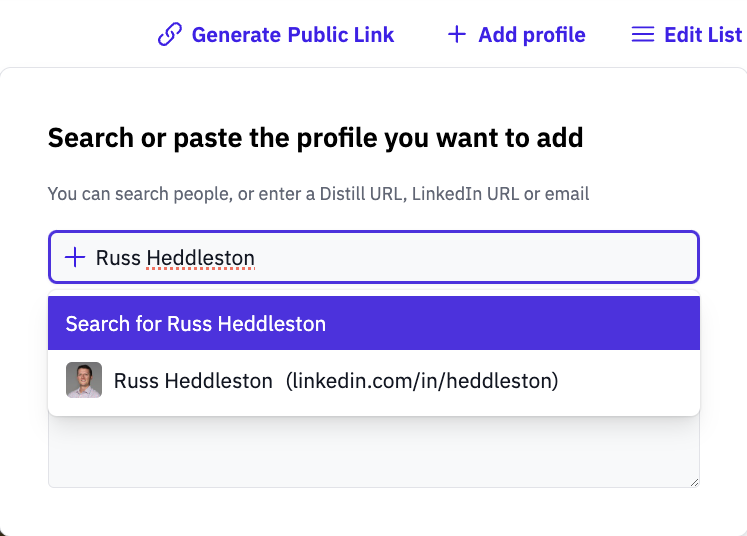Click the underlined word Heddleston in the input
The height and width of the screenshot is (536, 747).
point(201,258)
